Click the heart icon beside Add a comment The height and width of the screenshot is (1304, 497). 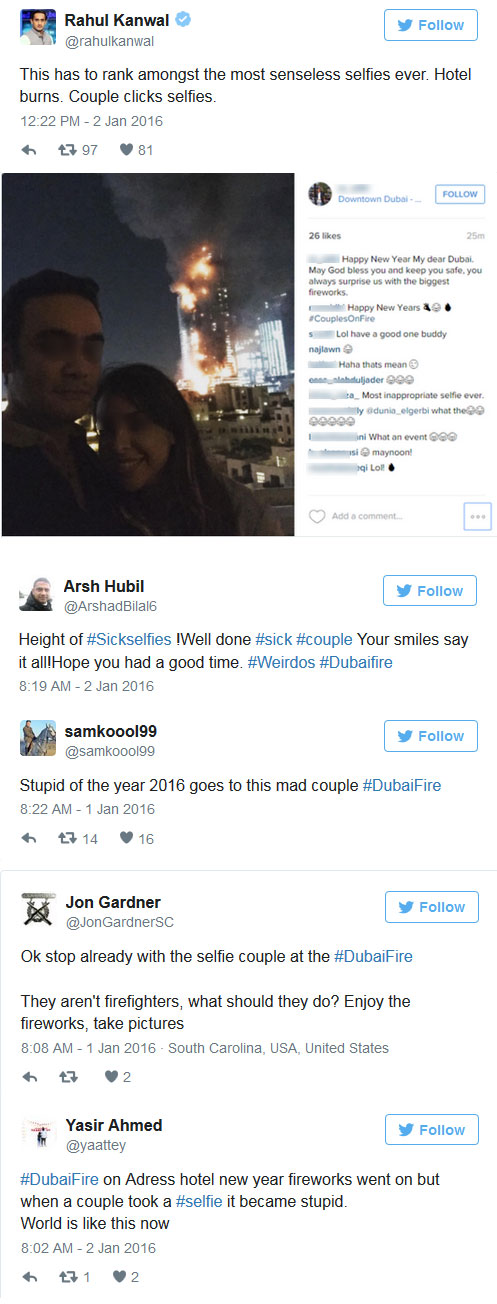316,517
